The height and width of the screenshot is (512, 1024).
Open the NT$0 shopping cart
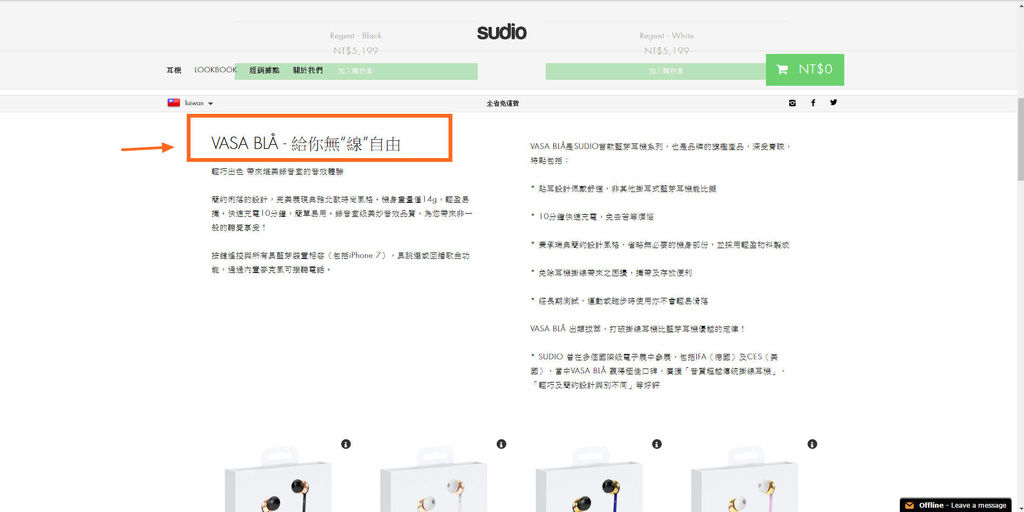pos(805,69)
